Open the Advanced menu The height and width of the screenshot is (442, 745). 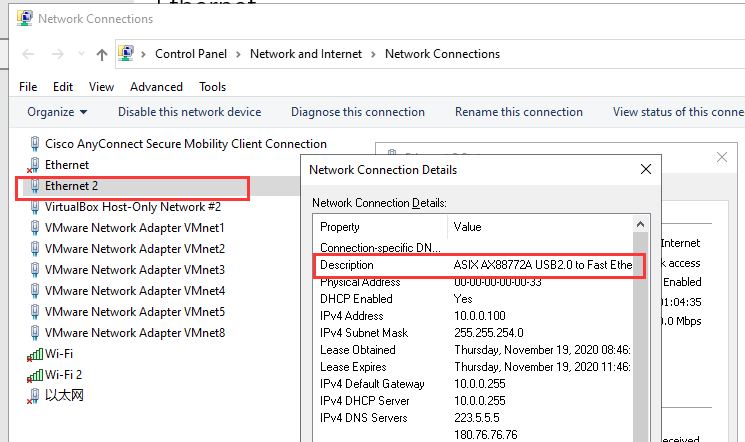click(156, 87)
